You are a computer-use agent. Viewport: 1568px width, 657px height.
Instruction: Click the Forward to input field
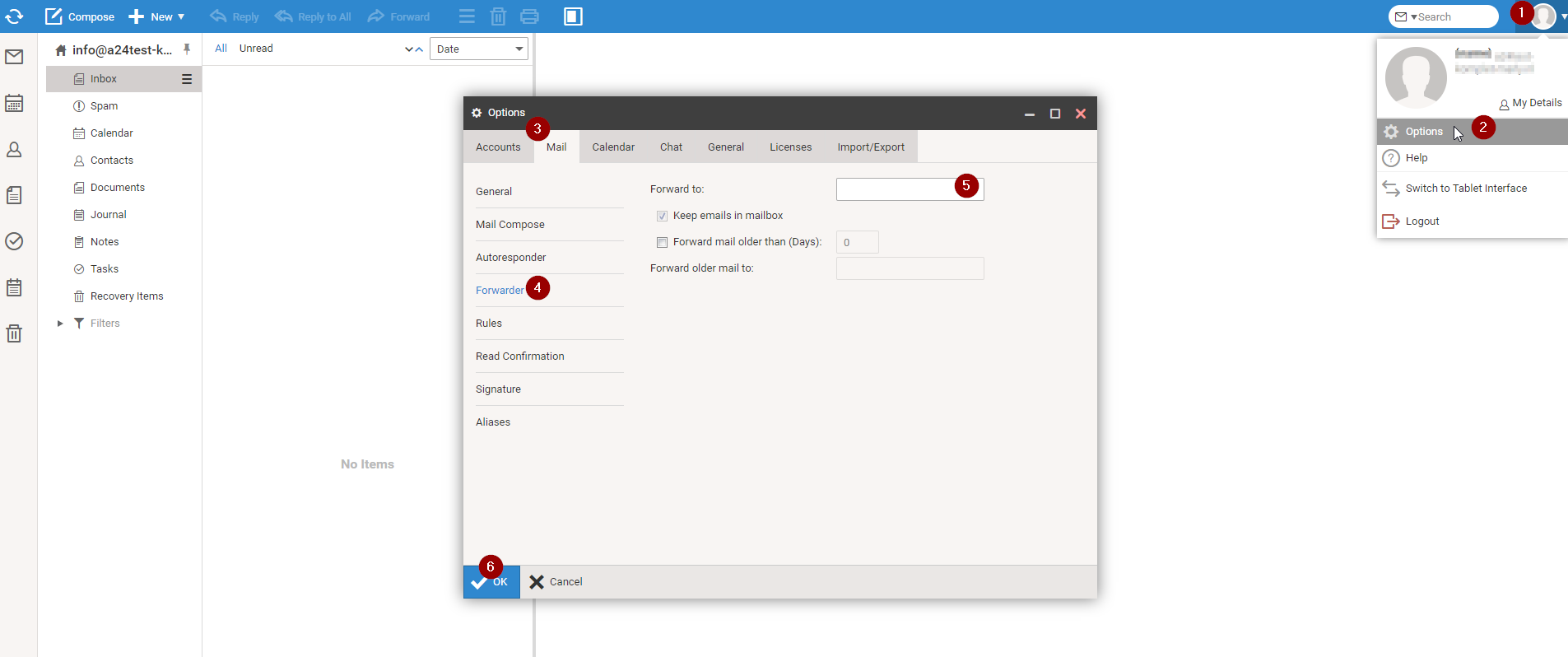pos(895,189)
